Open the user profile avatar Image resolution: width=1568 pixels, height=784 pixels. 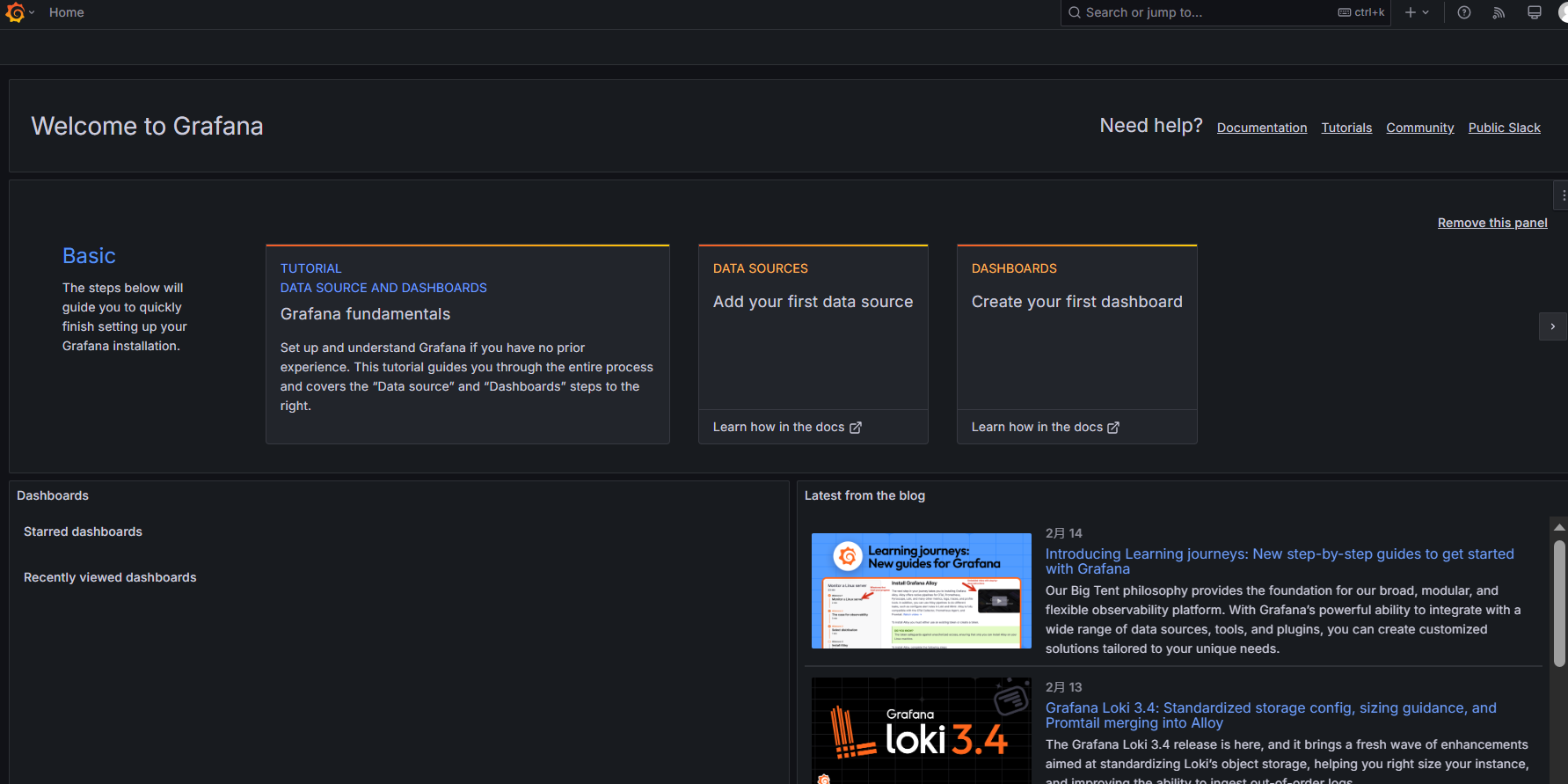click(1563, 12)
